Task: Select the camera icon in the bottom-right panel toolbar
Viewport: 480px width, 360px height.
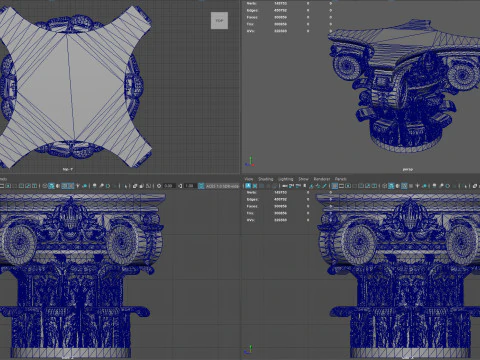Action: [x=248, y=186]
